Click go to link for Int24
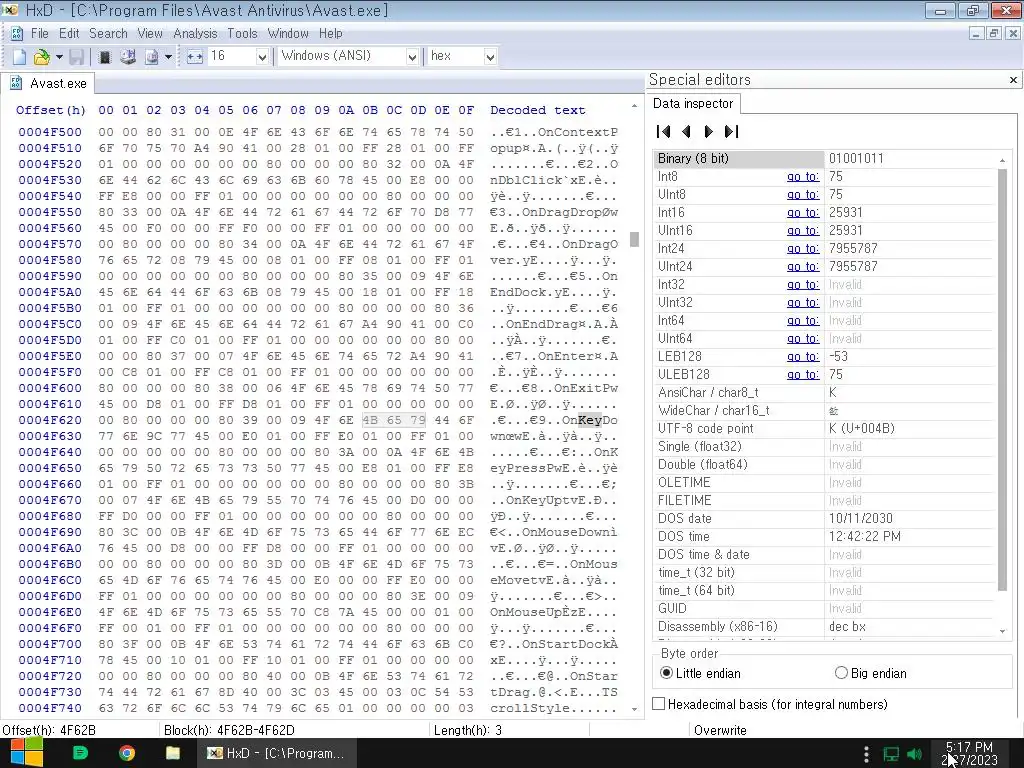This screenshot has width=1024, height=768. [x=803, y=248]
